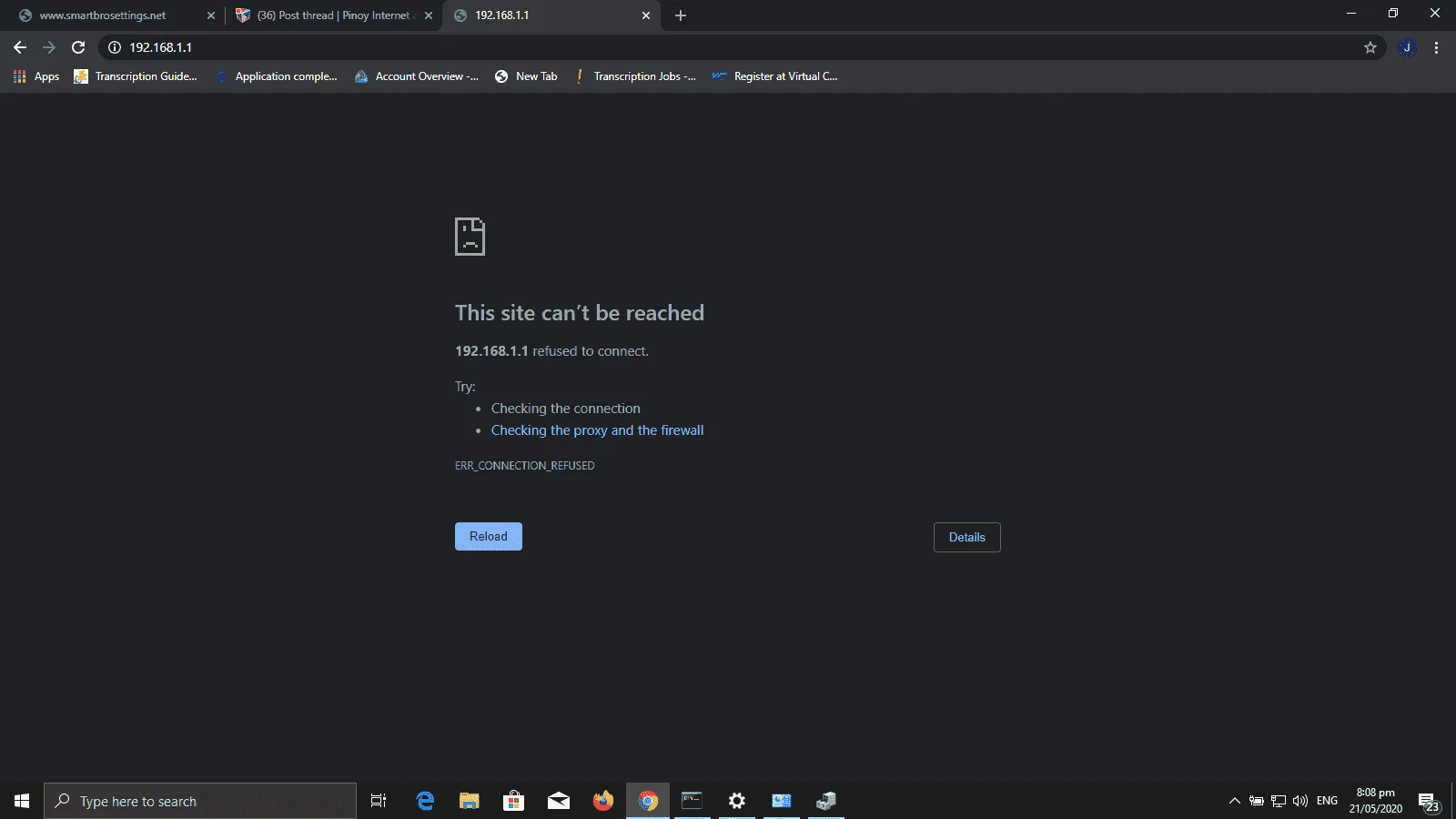
Task: Open notification center with 23 badge
Action: [1430, 801]
